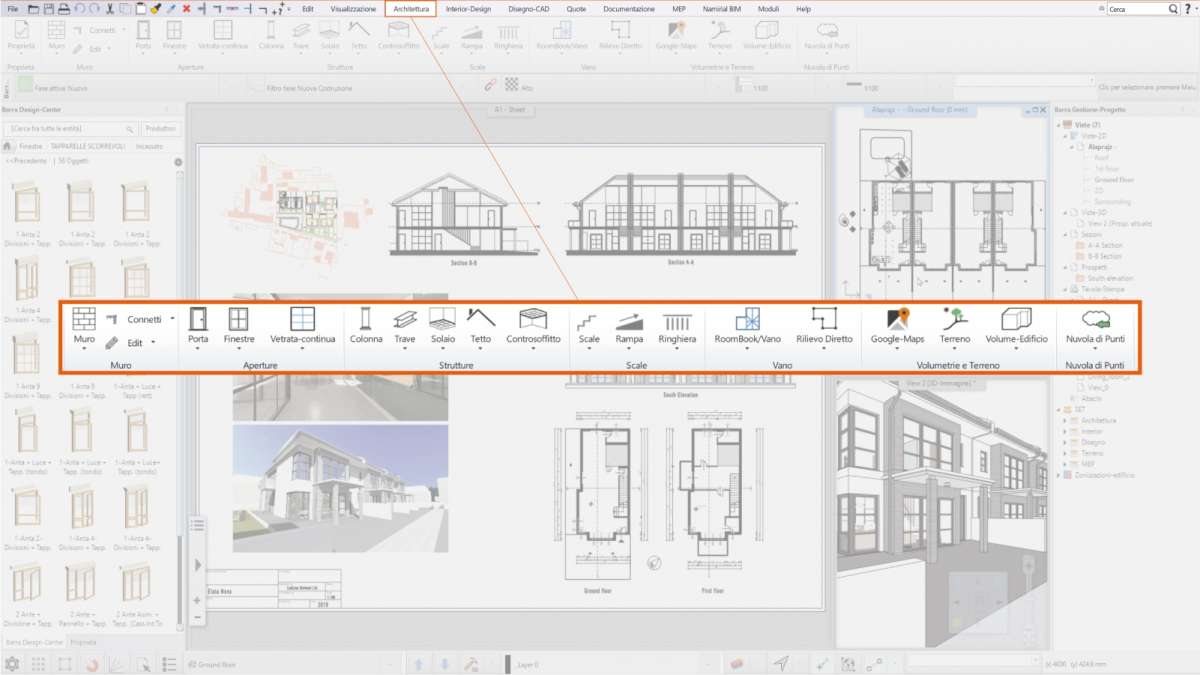Collapse the Viste-2D tree branch
This screenshot has height=675, width=1200.
tap(1064, 136)
